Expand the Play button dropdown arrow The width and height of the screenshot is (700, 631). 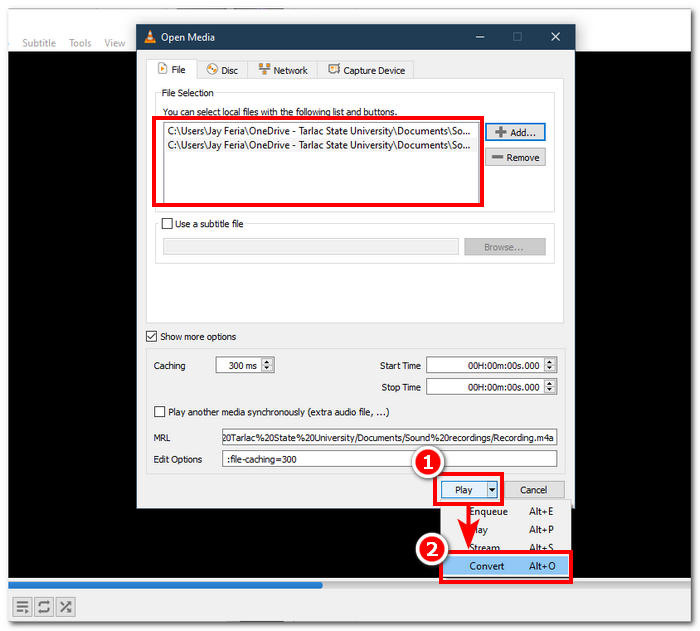[x=492, y=490]
